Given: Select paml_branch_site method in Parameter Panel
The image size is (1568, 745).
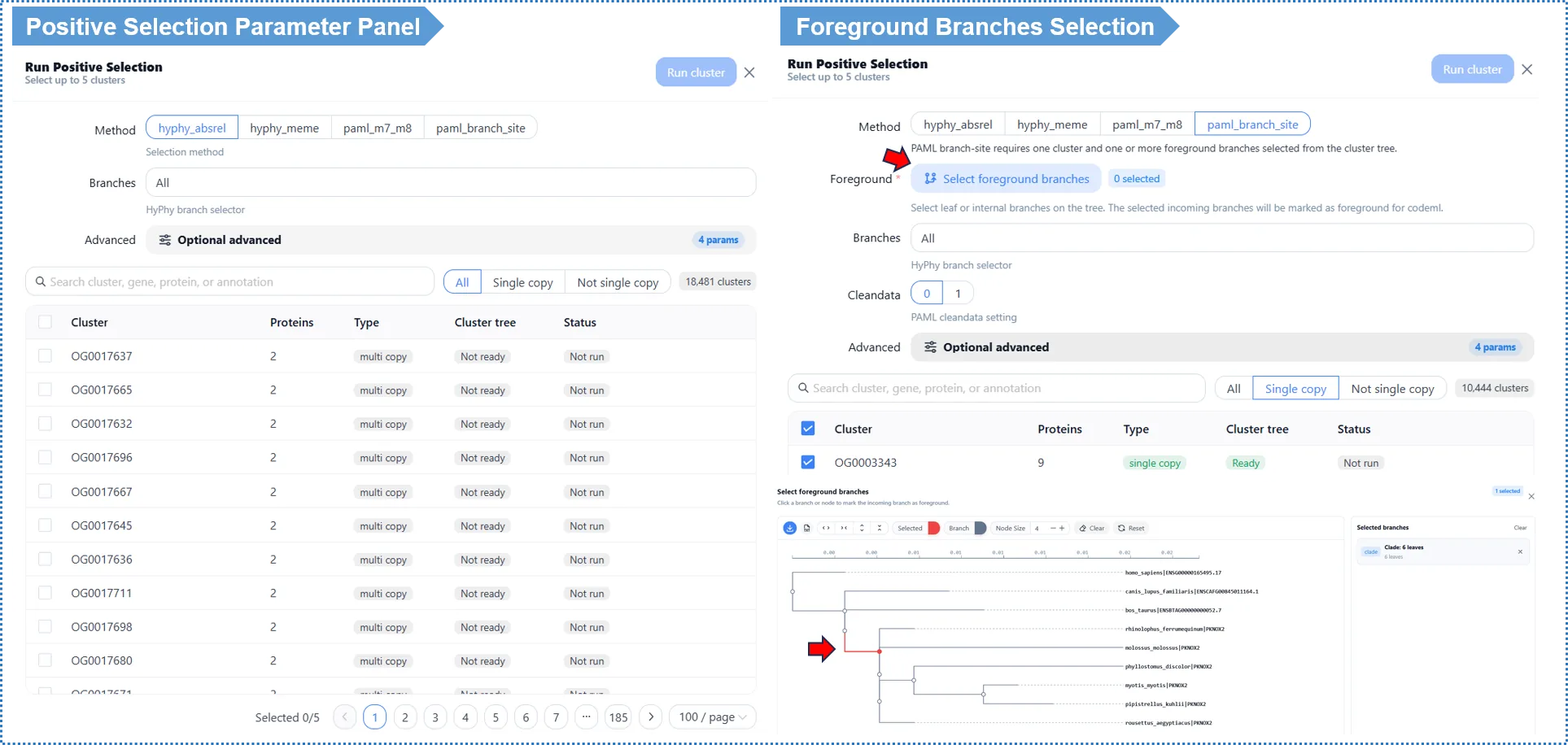Looking at the screenshot, I should (x=481, y=128).
